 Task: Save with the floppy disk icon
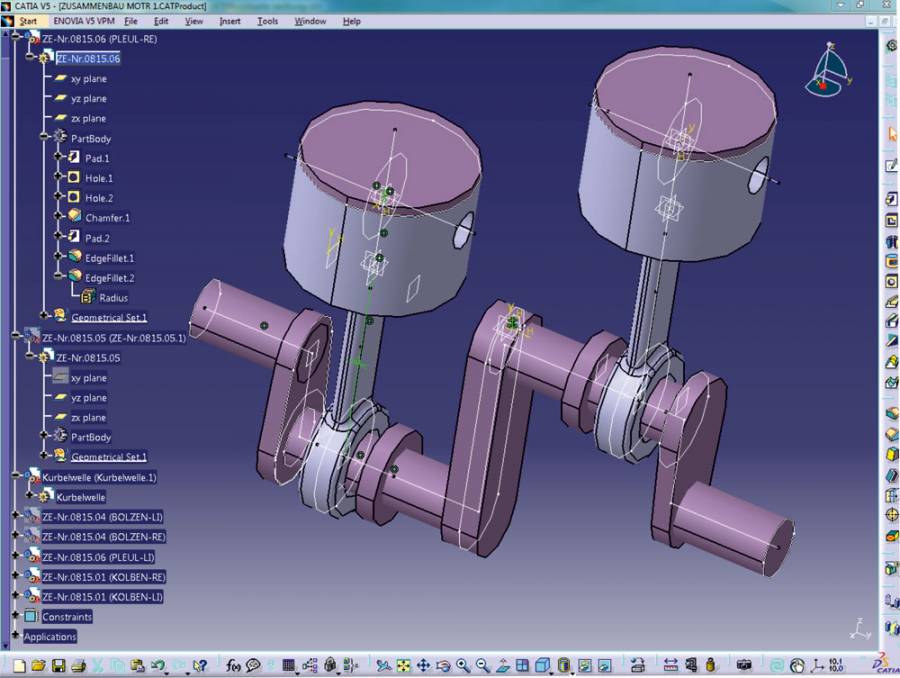click(59, 665)
